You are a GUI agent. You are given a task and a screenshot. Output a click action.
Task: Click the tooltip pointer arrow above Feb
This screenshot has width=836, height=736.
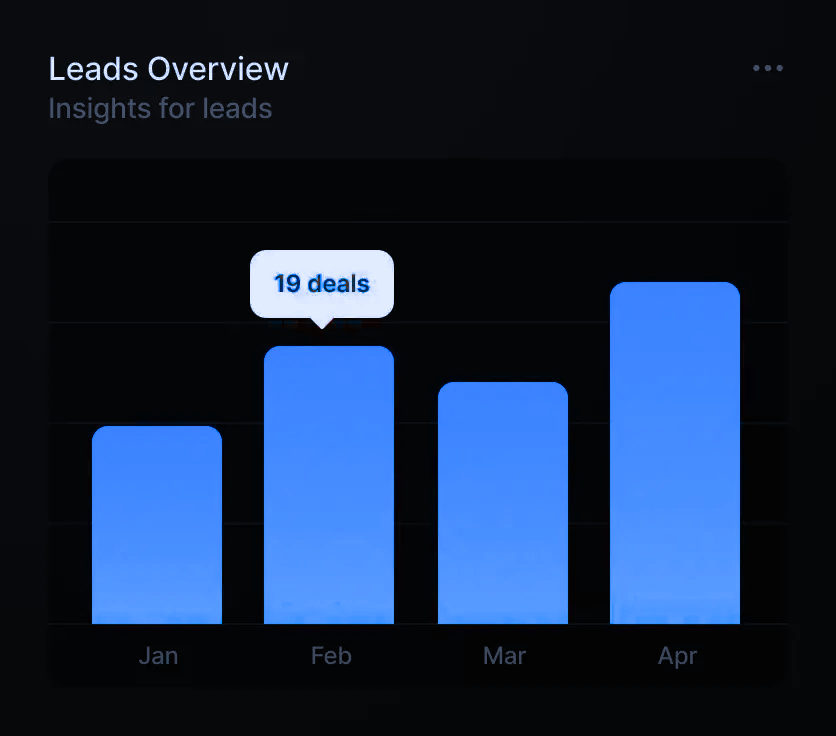tap(321, 323)
